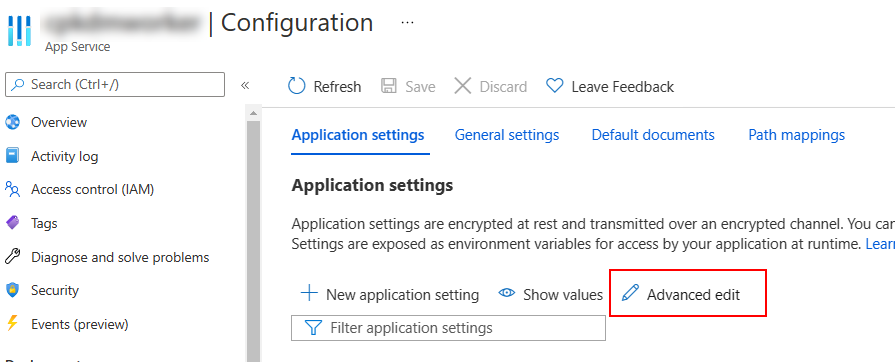Switch to the Default documents tab
The width and height of the screenshot is (895, 362).
point(653,135)
